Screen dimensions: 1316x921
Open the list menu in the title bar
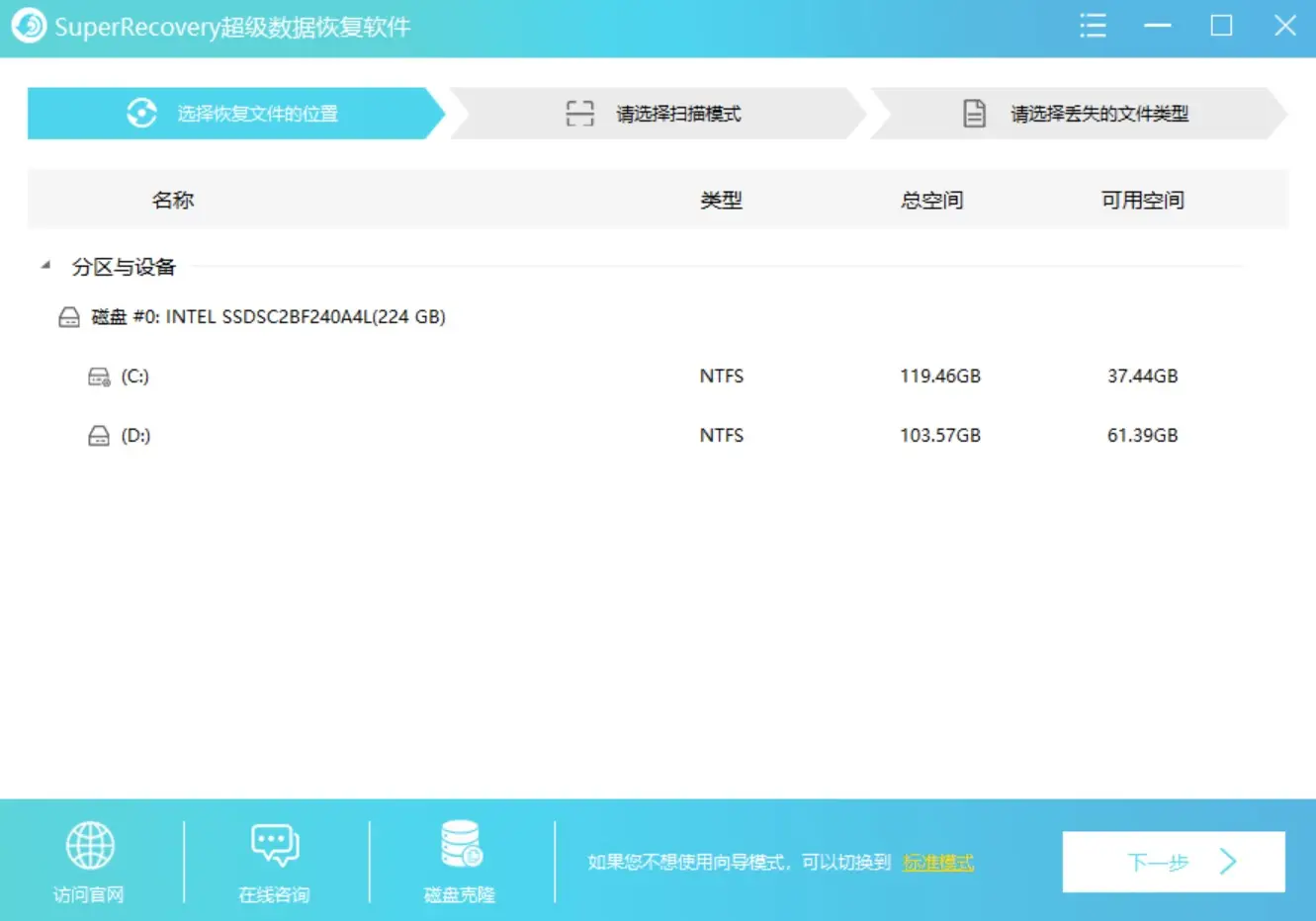1093,26
